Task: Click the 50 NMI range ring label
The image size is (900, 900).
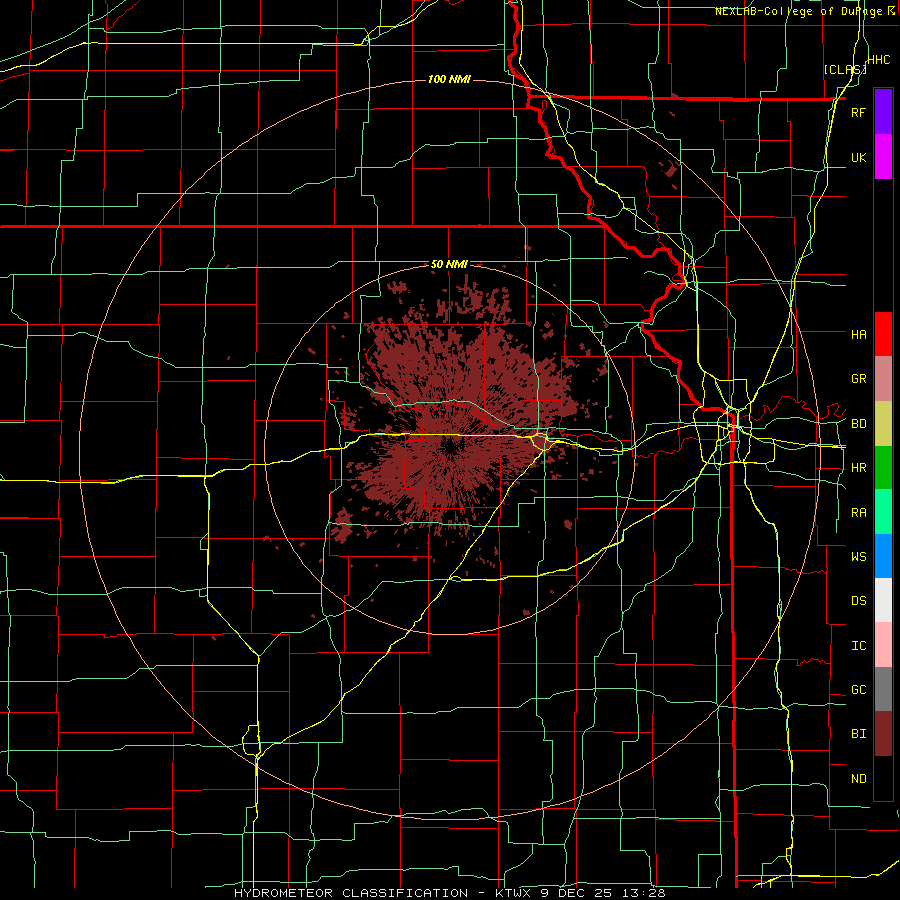Action: (449, 265)
